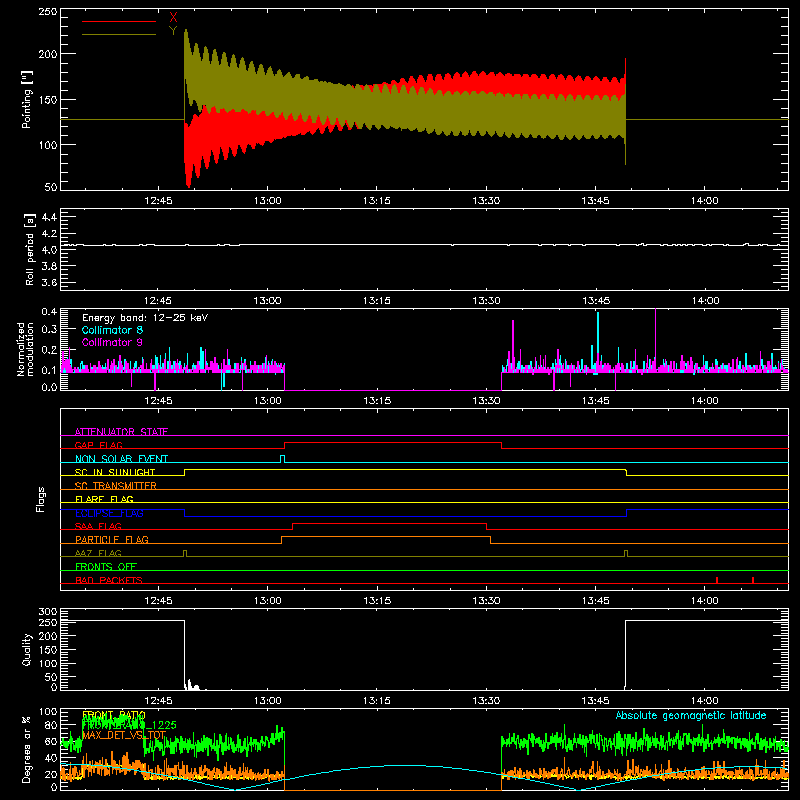
Task: Click the SAA_FLAG label
Action: 98,526
